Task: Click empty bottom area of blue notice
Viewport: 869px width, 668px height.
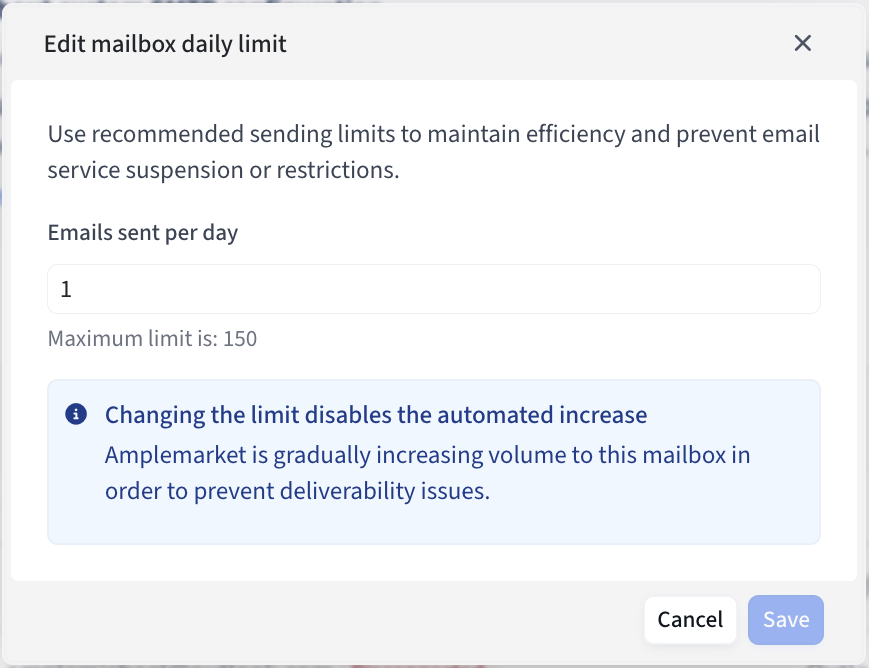Action: pyautogui.click(x=434, y=526)
